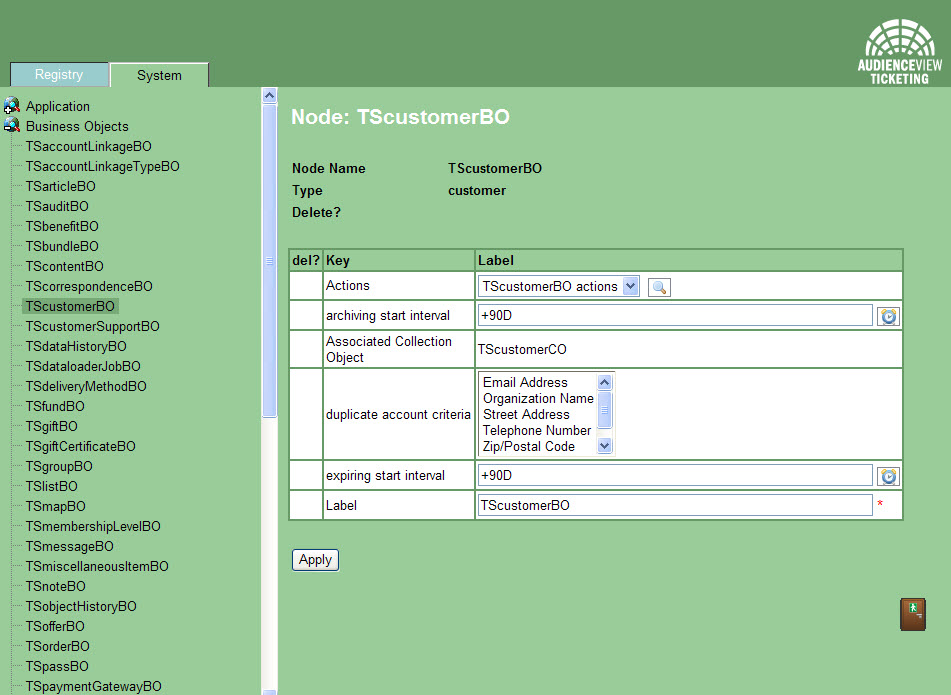Open the Application tree node
The height and width of the screenshot is (695, 951).
58,106
